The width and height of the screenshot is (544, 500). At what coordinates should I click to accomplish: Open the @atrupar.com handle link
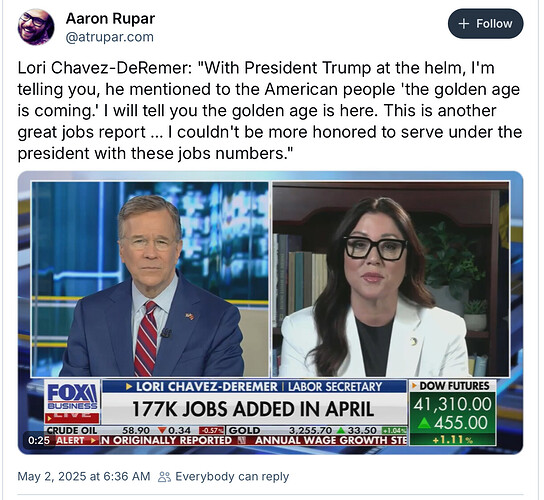point(110,37)
